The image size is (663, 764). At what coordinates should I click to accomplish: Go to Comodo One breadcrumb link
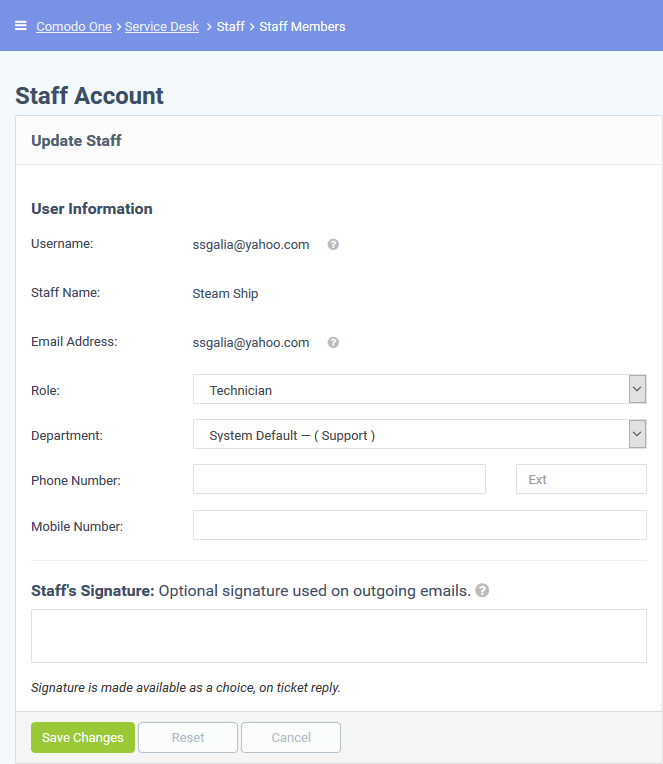pos(74,27)
